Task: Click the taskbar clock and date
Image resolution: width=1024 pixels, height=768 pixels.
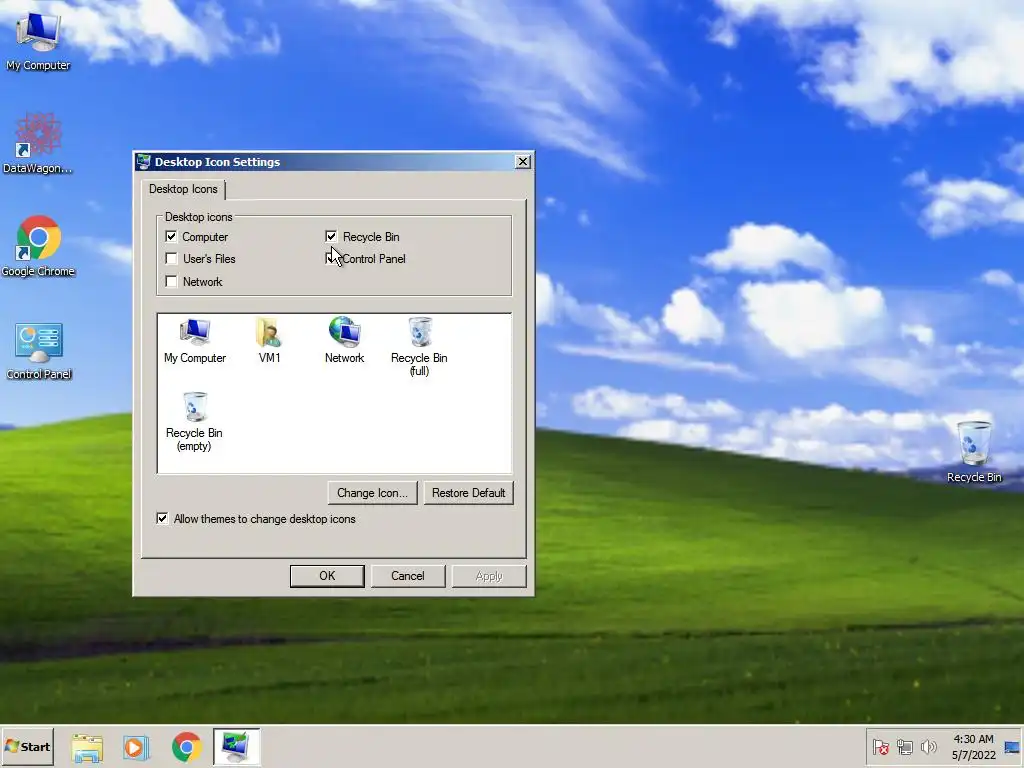Action: pyautogui.click(x=973, y=747)
